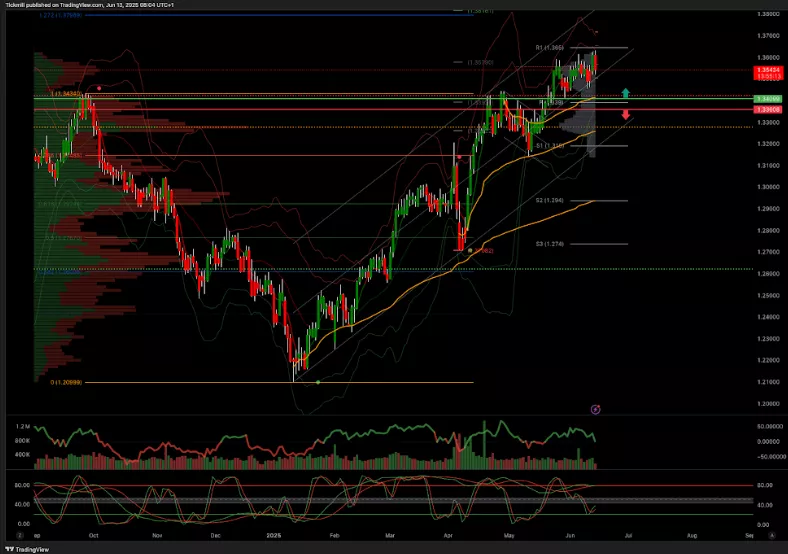Click the red down arrow marker
Viewport: 788px width, 554px height.
(626, 115)
